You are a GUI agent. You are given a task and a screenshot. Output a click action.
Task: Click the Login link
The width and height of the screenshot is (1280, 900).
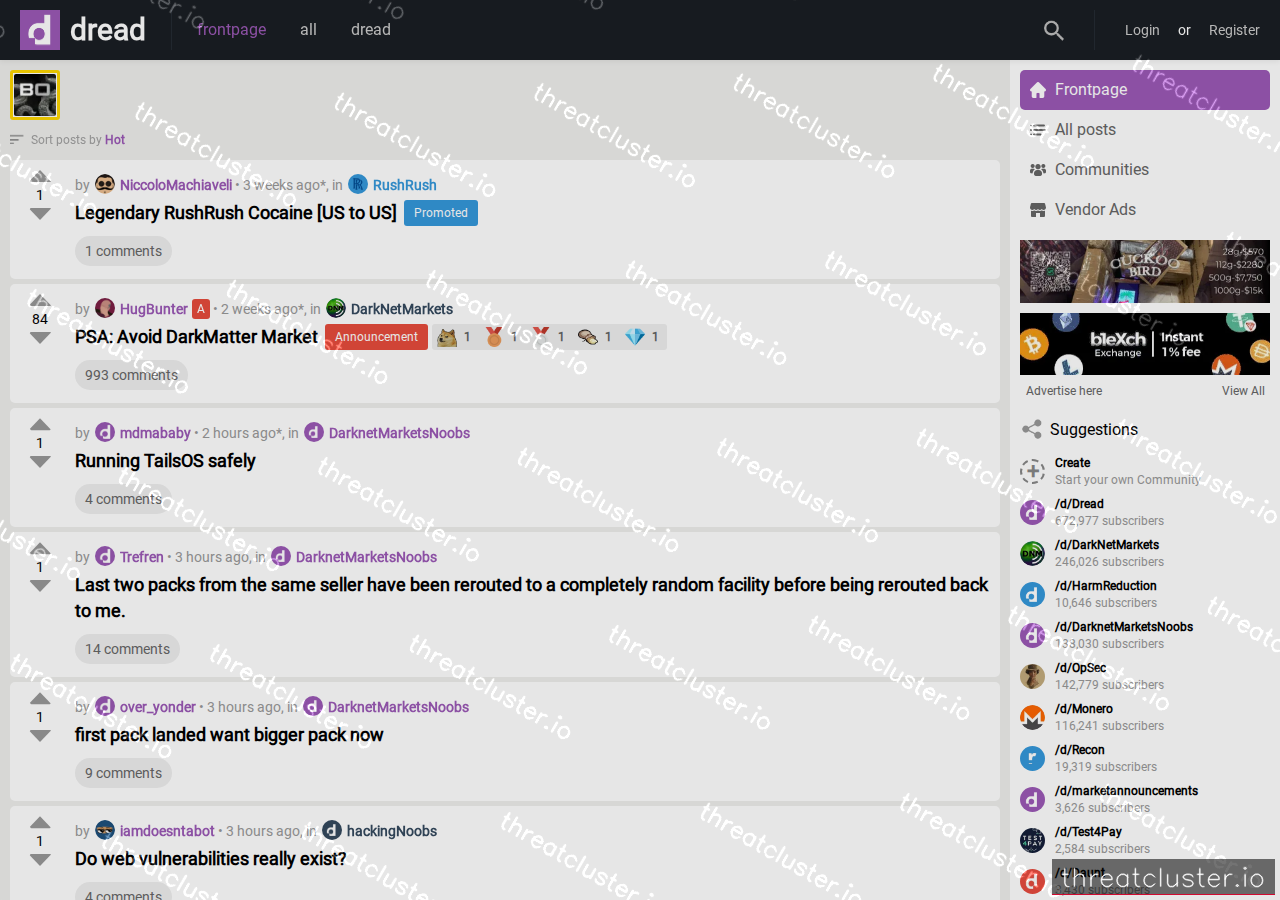(1142, 30)
